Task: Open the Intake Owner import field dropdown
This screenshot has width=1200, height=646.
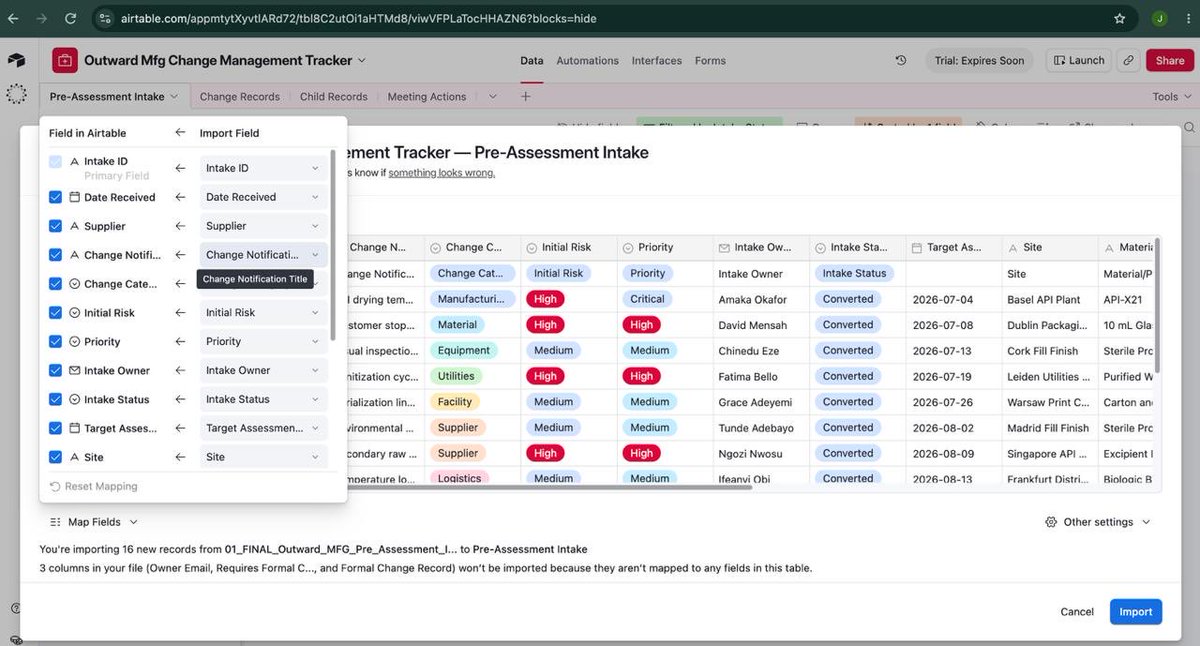Action: 263,370
